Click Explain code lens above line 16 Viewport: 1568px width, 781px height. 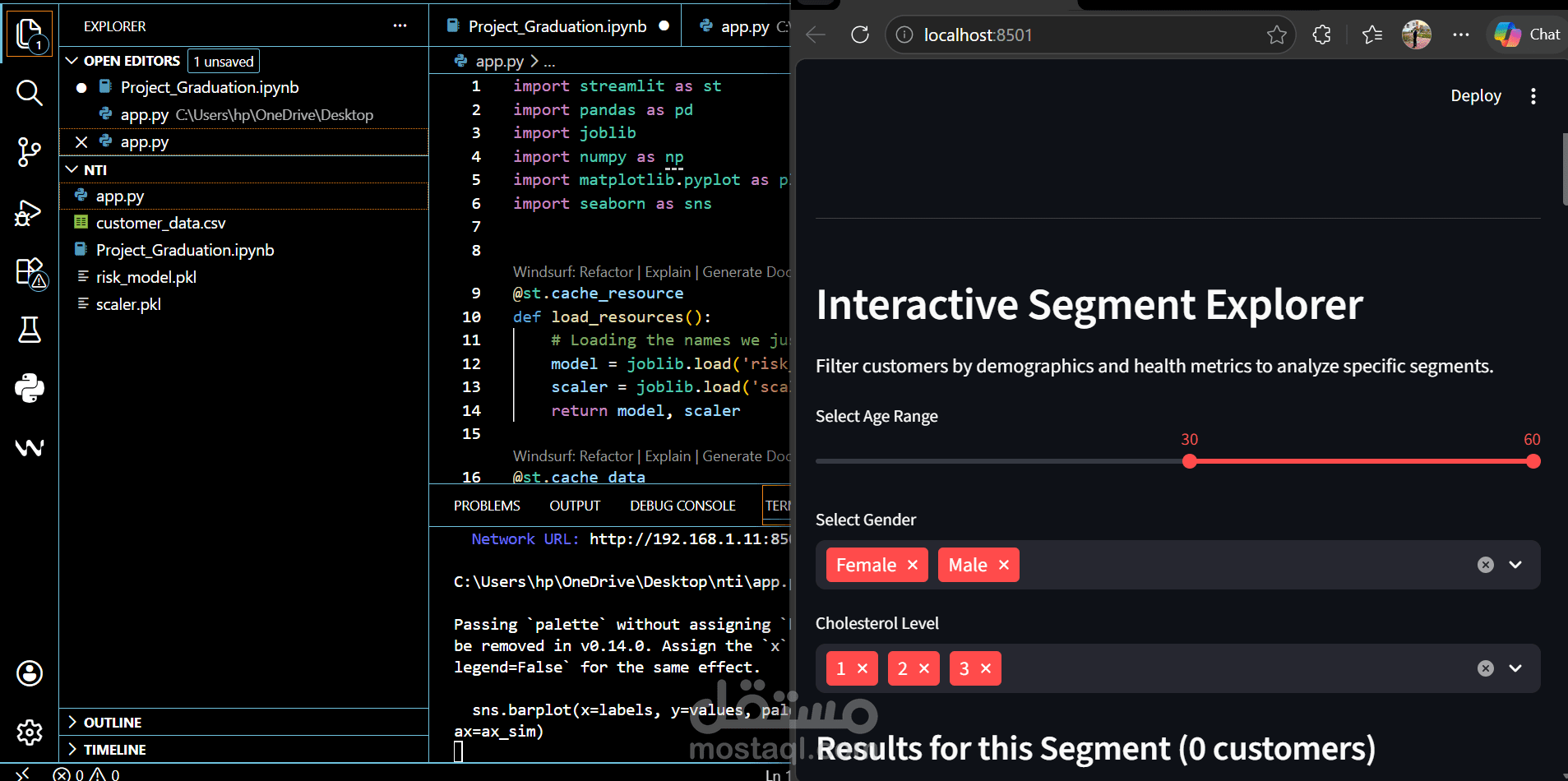coord(668,456)
